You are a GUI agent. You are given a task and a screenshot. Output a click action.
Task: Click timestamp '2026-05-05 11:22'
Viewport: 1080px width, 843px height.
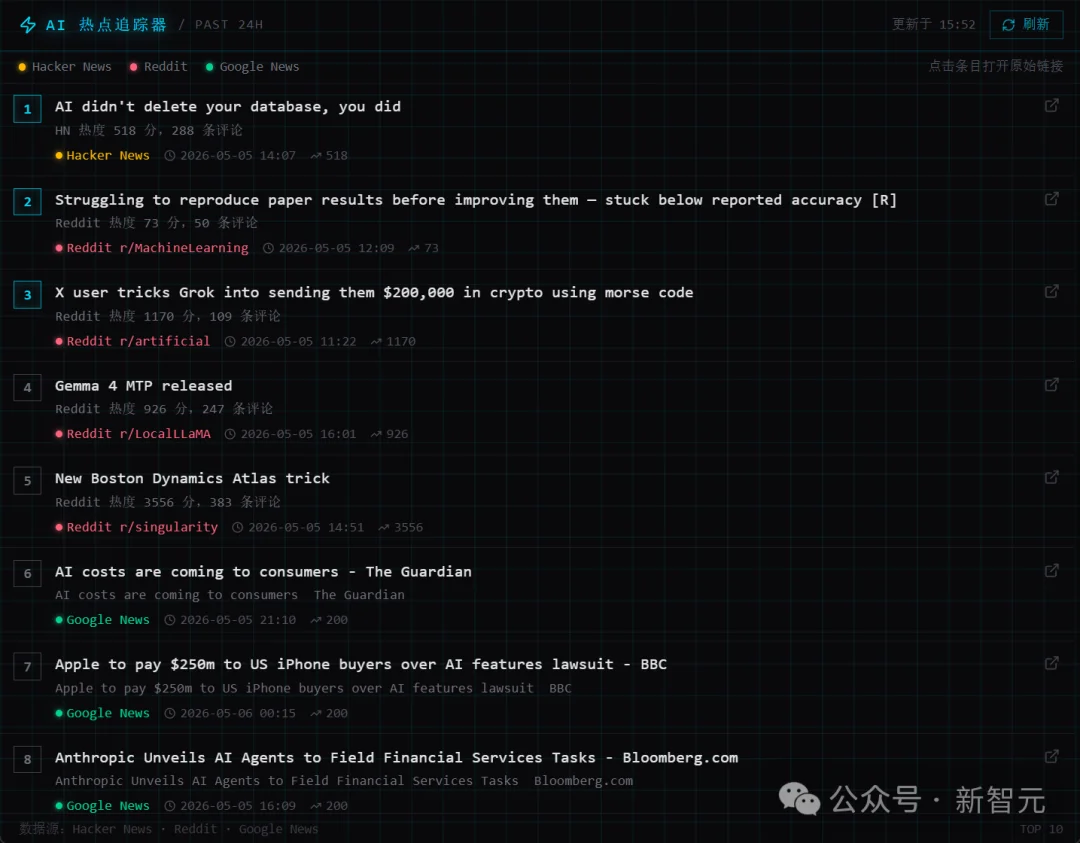pos(291,341)
